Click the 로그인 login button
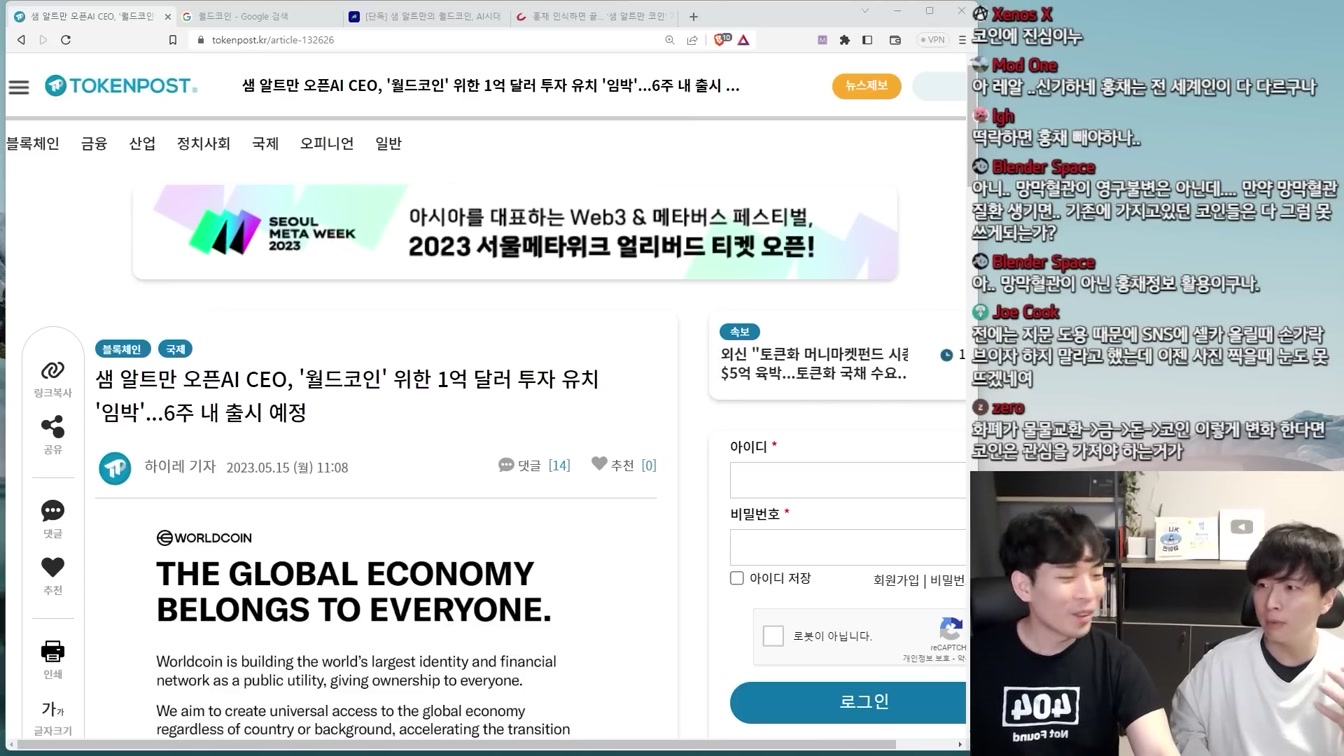1344x756 pixels. (x=848, y=702)
